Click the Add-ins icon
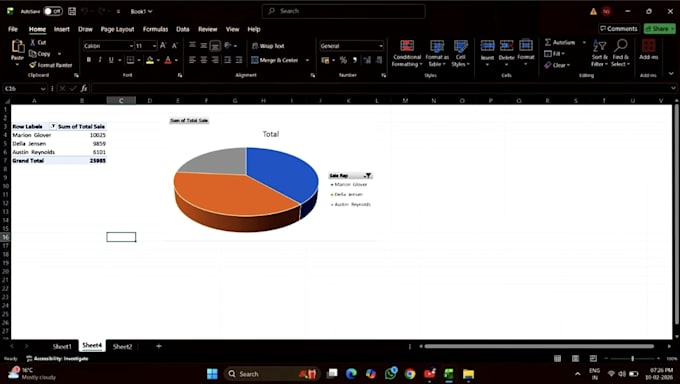The image size is (680, 384). [649, 46]
